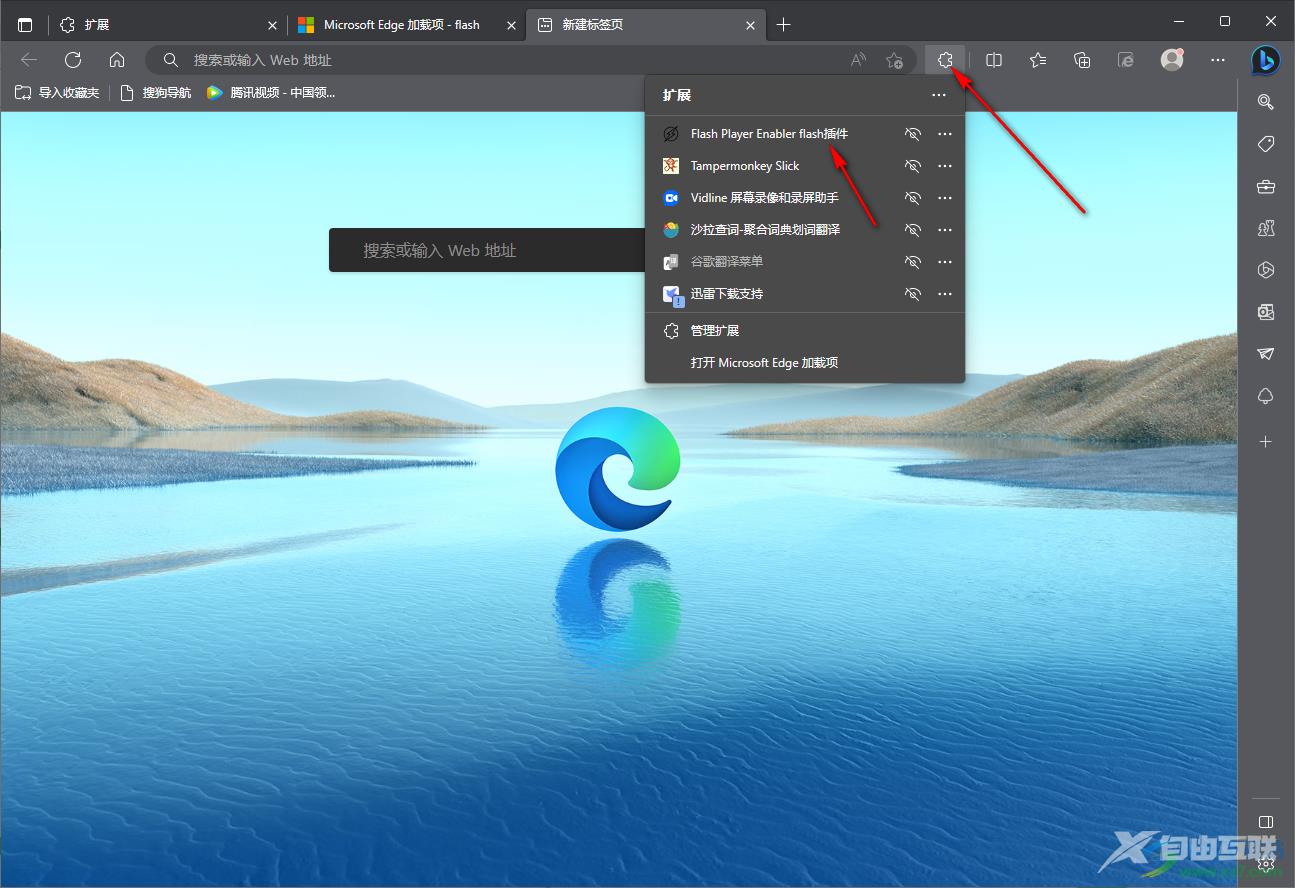Switch to the Microsoft Edge 加载项 tab
This screenshot has width=1295, height=888.
(x=402, y=25)
